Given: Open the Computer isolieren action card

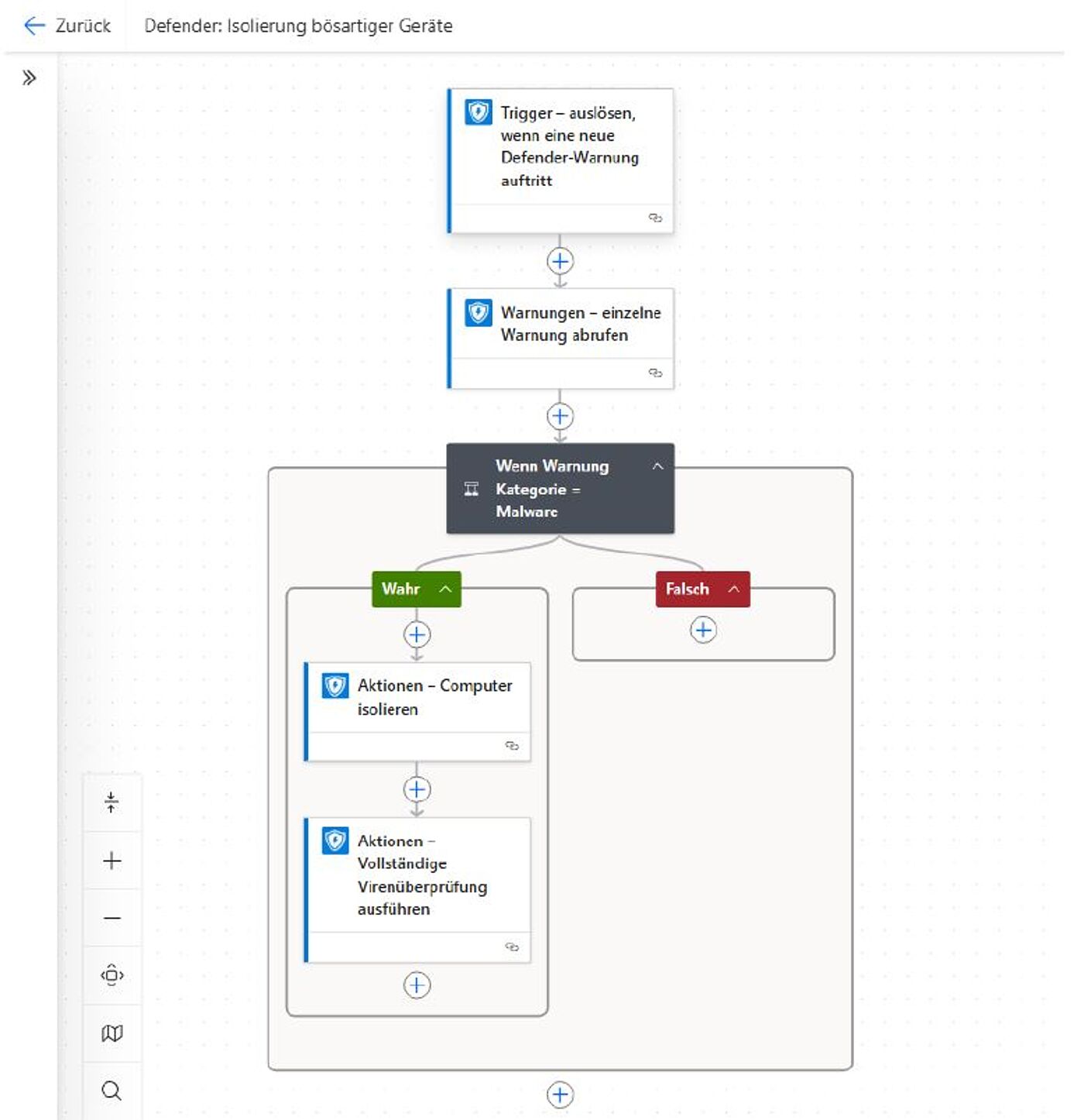Looking at the screenshot, I should click(434, 697).
